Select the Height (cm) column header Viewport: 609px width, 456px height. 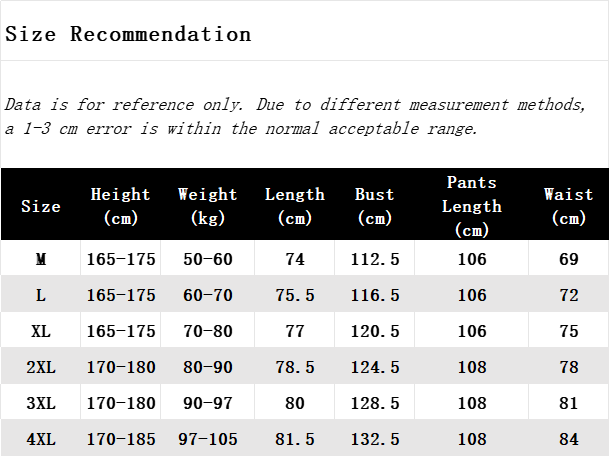tap(120, 206)
